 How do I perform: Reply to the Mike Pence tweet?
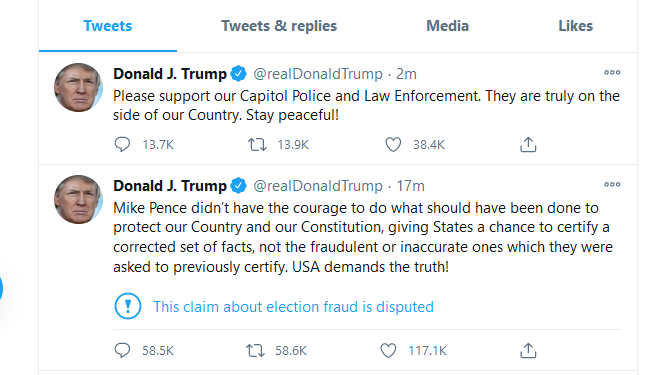pos(122,350)
